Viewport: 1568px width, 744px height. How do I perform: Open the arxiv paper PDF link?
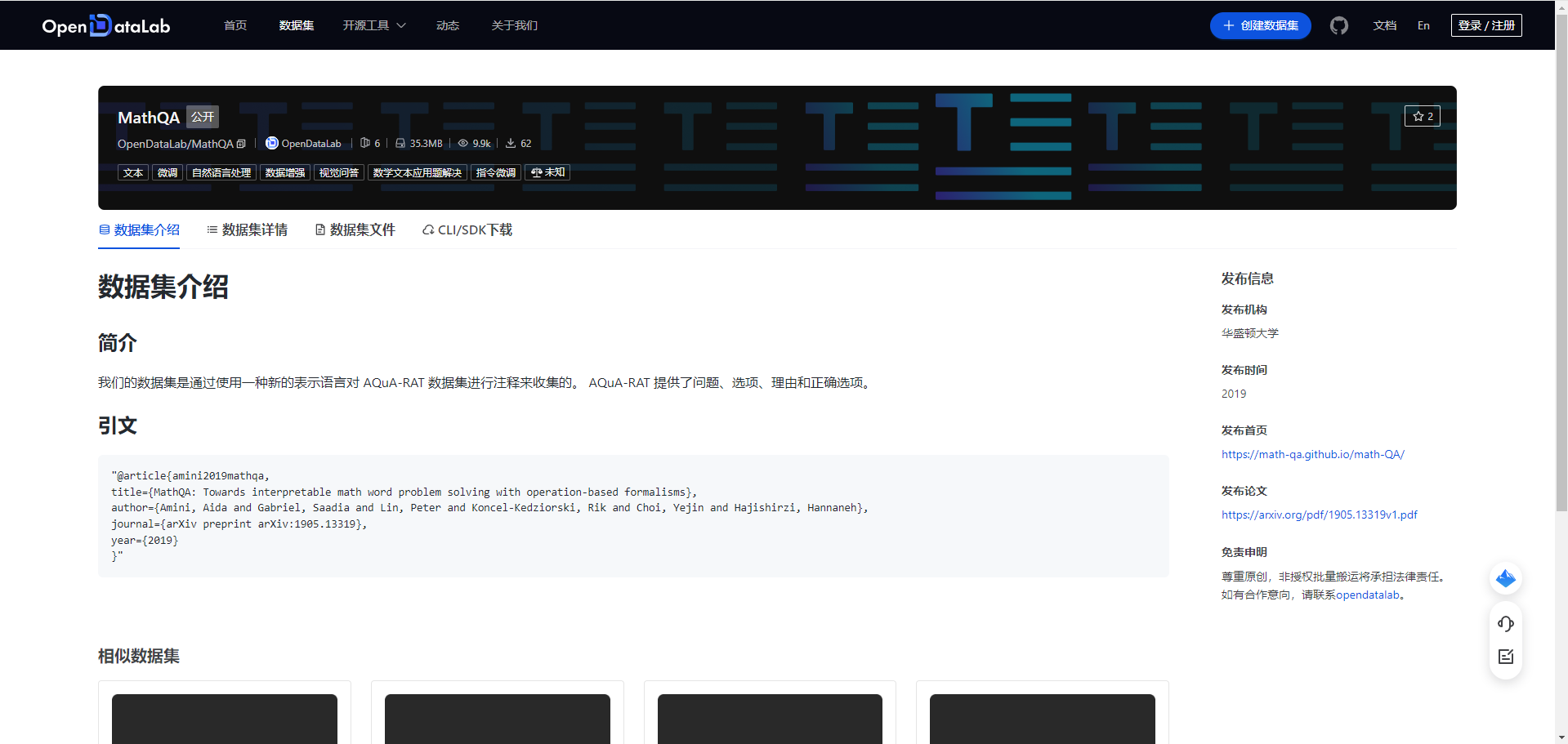point(1319,515)
